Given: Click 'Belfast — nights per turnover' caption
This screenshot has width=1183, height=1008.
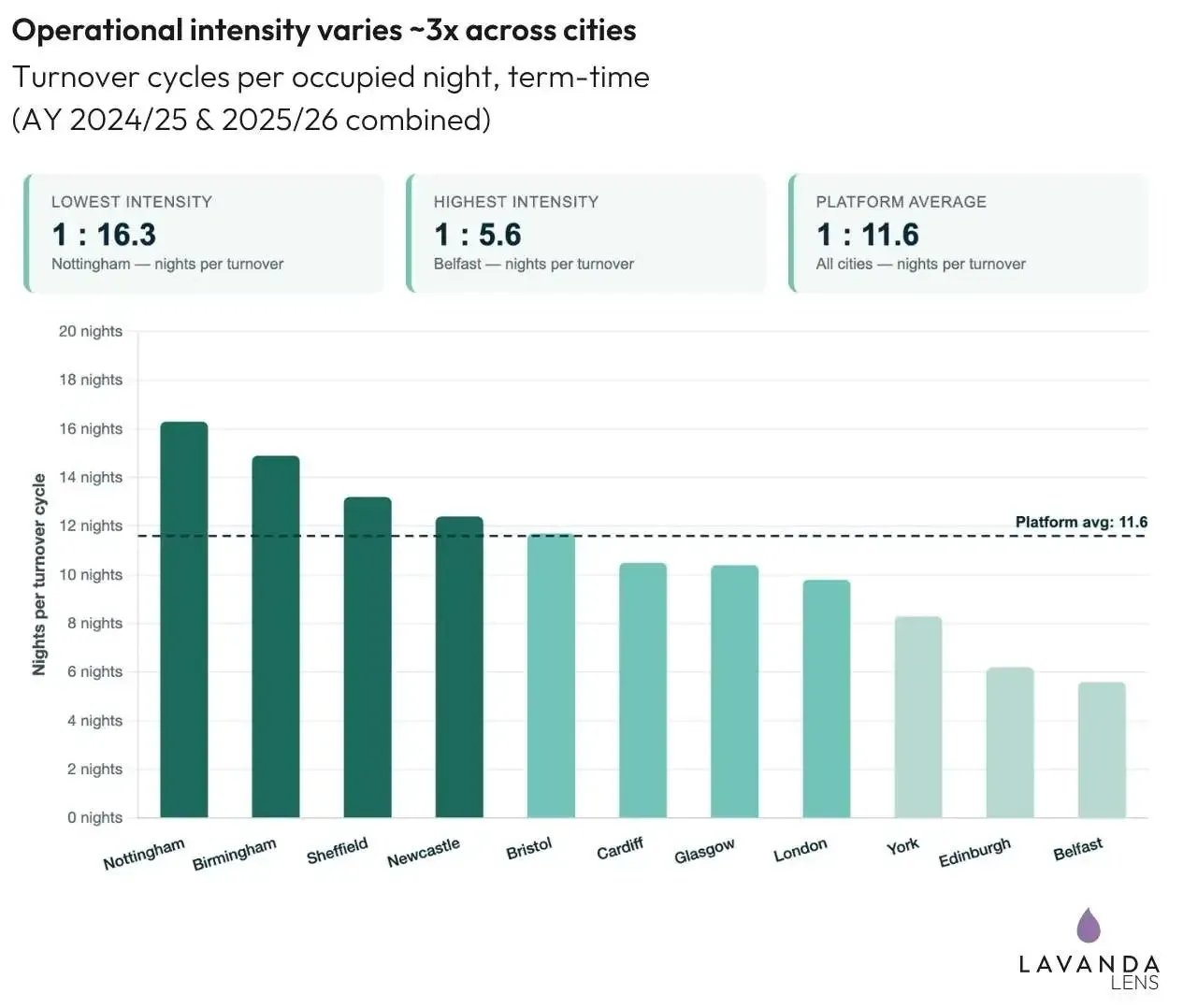Looking at the screenshot, I should [x=534, y=264].
